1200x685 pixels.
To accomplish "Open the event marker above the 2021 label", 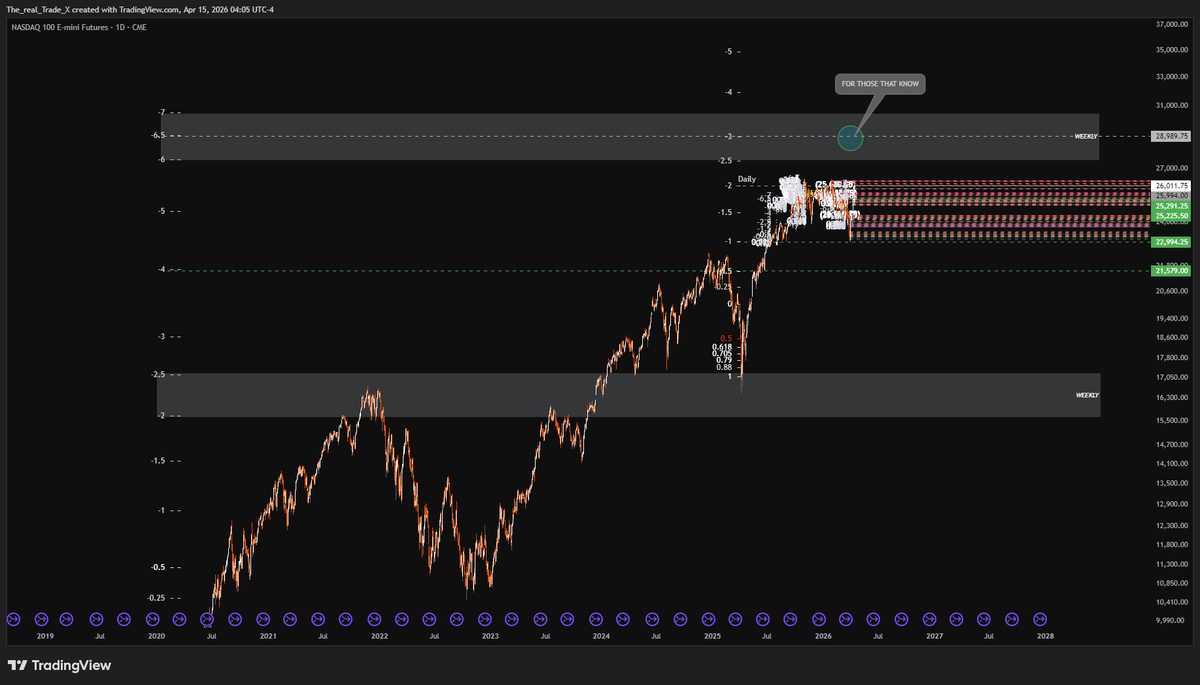I will 263,619.
